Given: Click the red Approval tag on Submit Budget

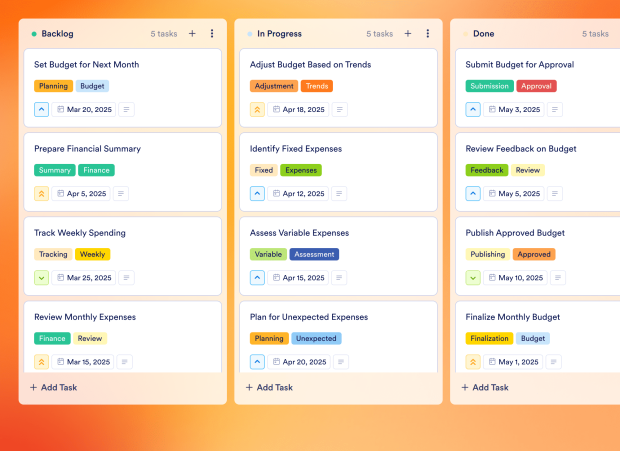Looking at the screenshot, I should tap(536, 86).
